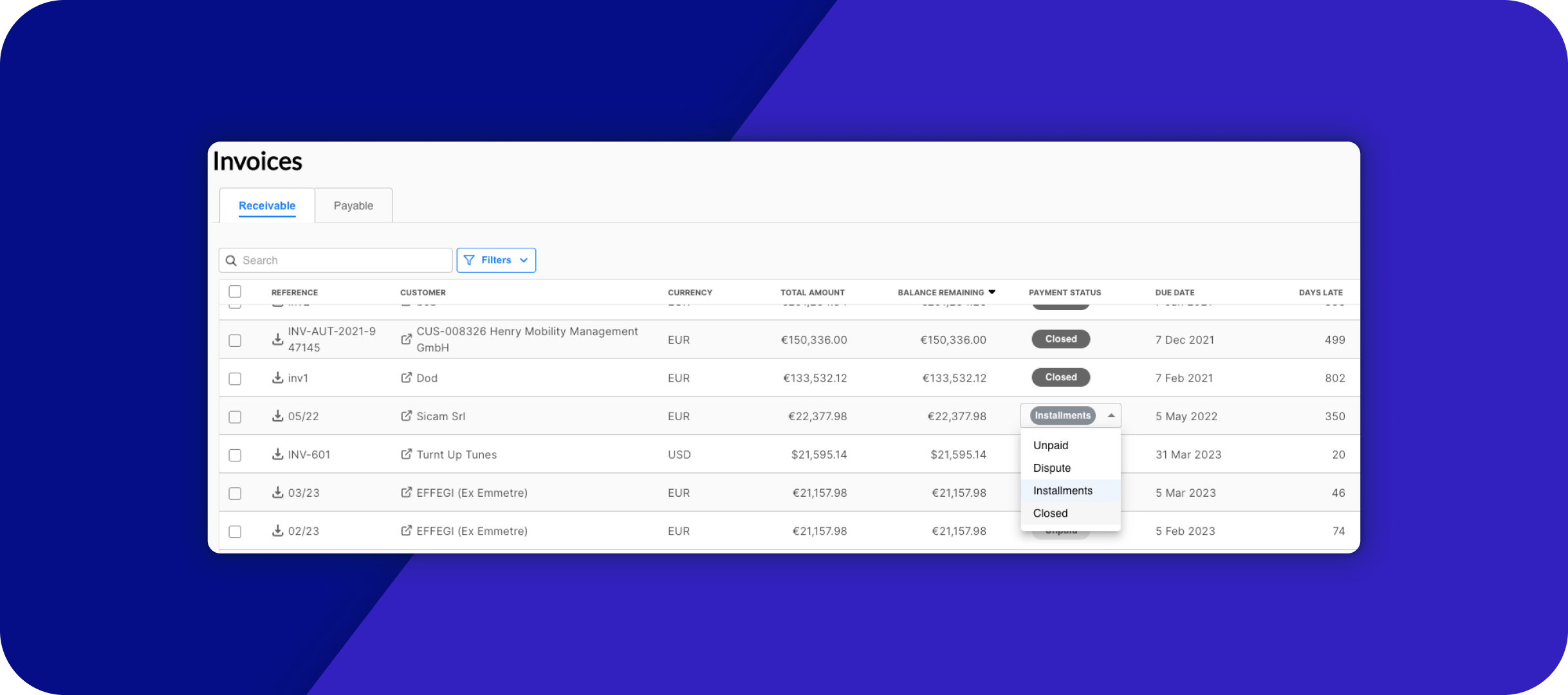Select the checkbox for invoice 02/23
1568x695 pixels.
(235, 532)
